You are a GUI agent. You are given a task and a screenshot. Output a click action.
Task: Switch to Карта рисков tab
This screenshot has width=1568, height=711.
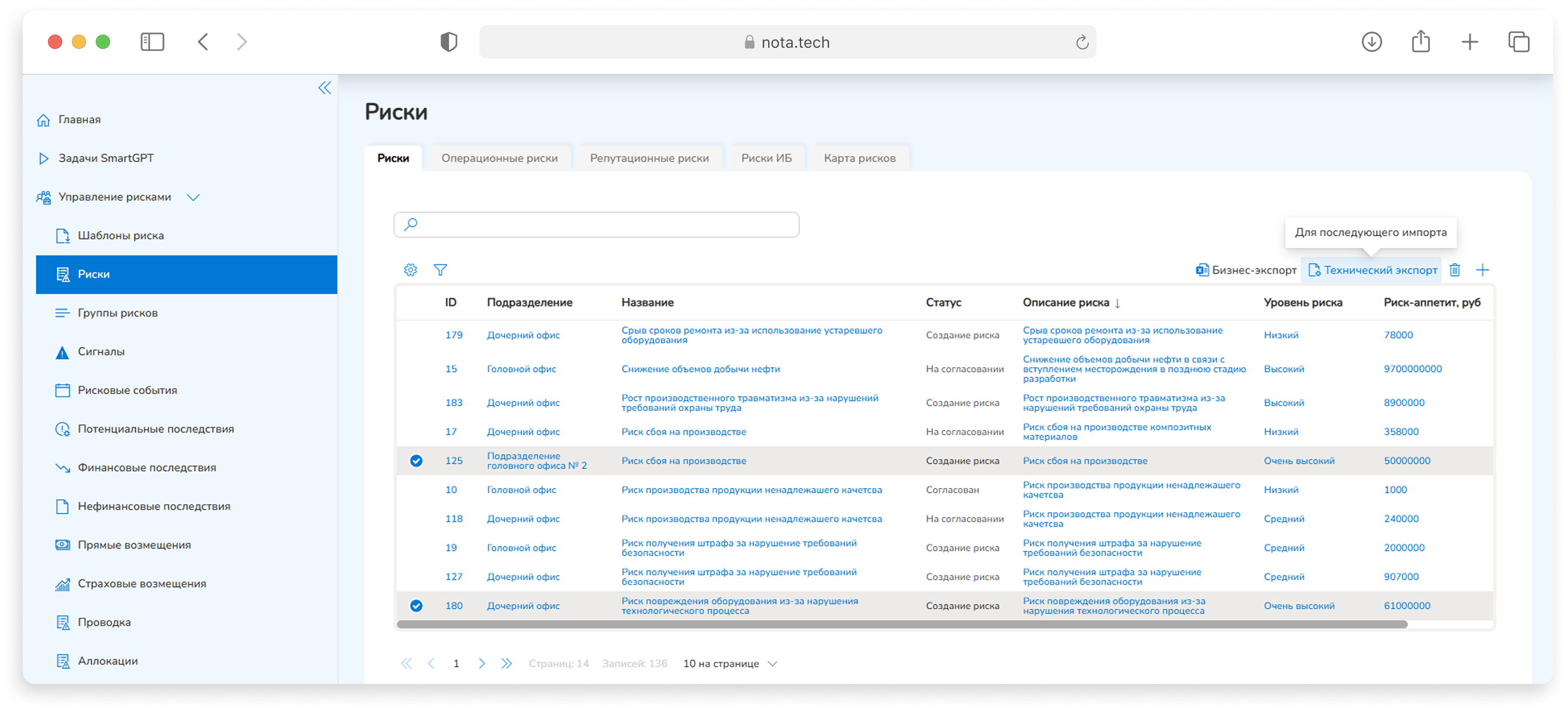[x=860, y=158]
